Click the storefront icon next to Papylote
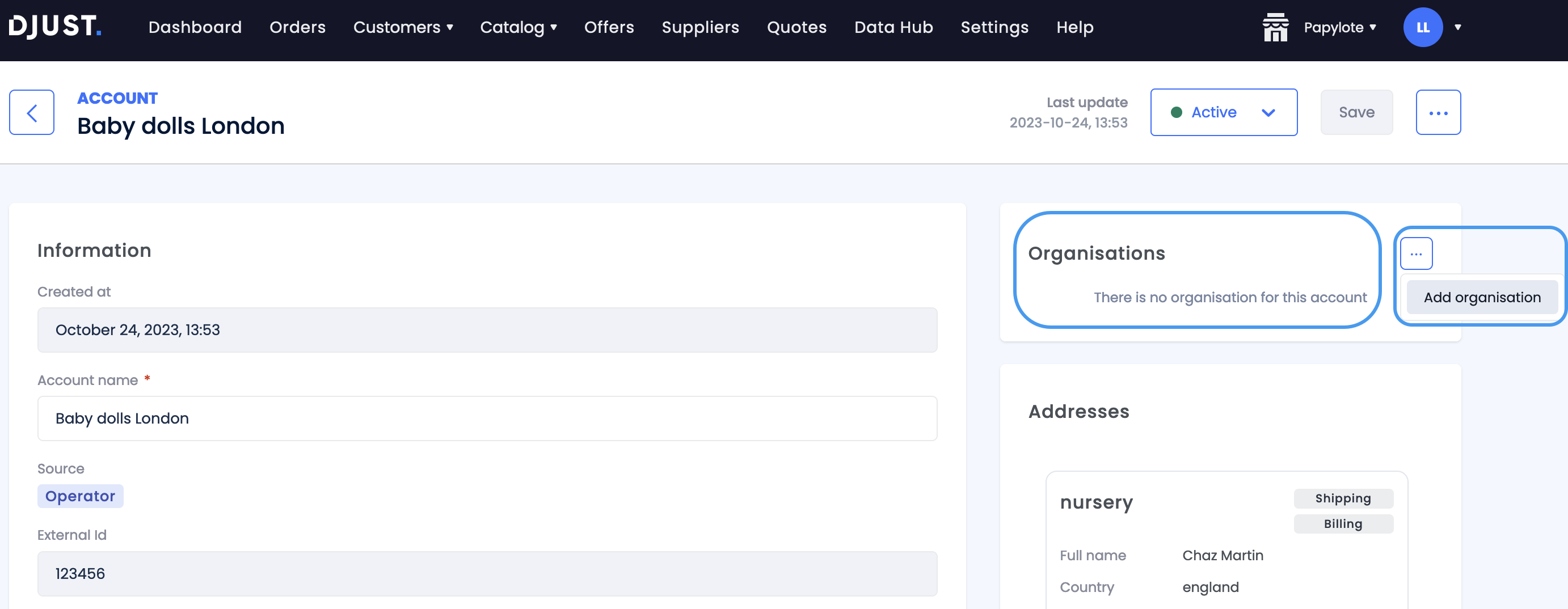The width and height of the screenshot is (1568, 609). pos(1275,27)
